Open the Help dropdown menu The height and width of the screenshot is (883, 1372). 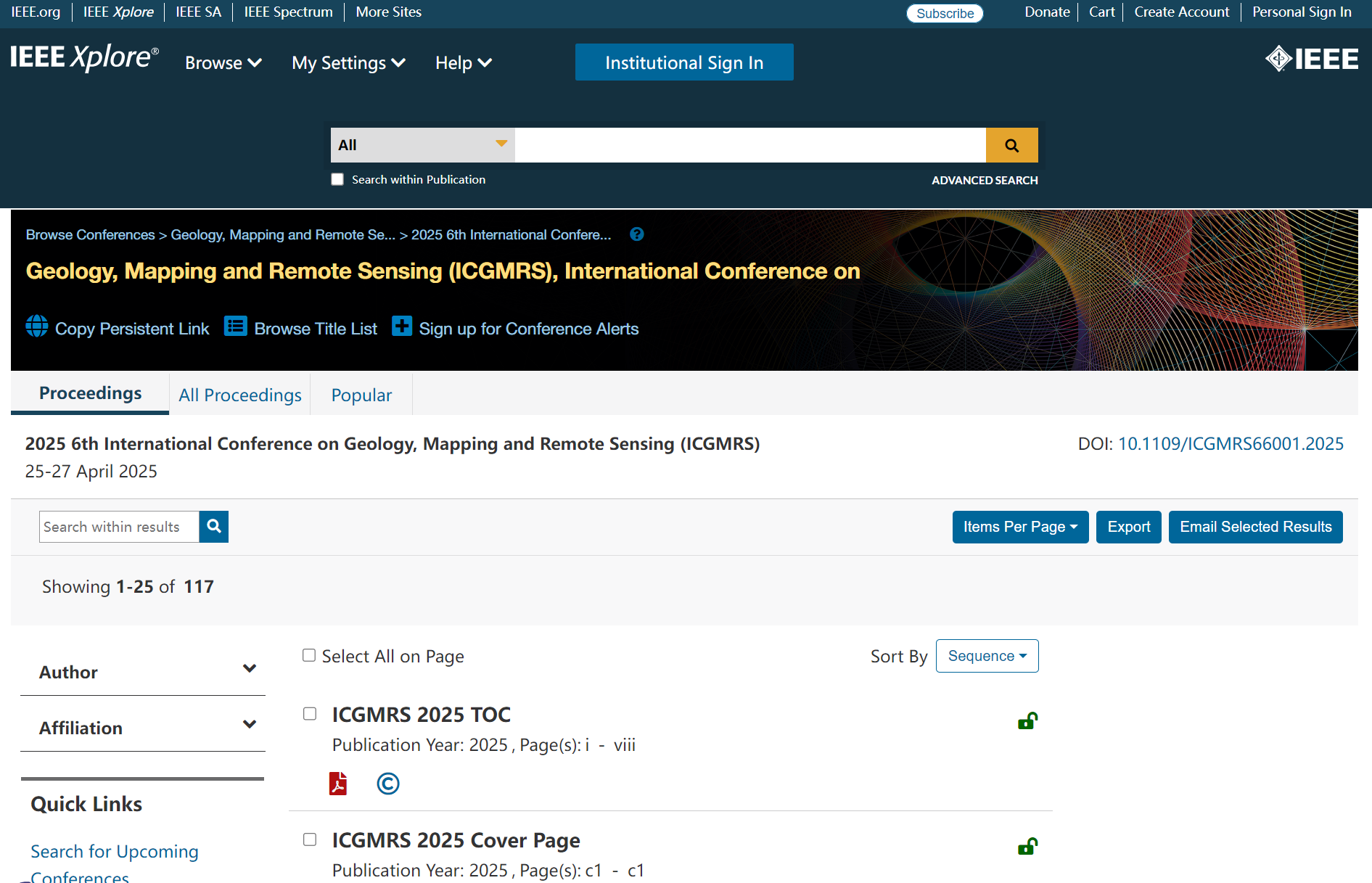click(464, 63)
